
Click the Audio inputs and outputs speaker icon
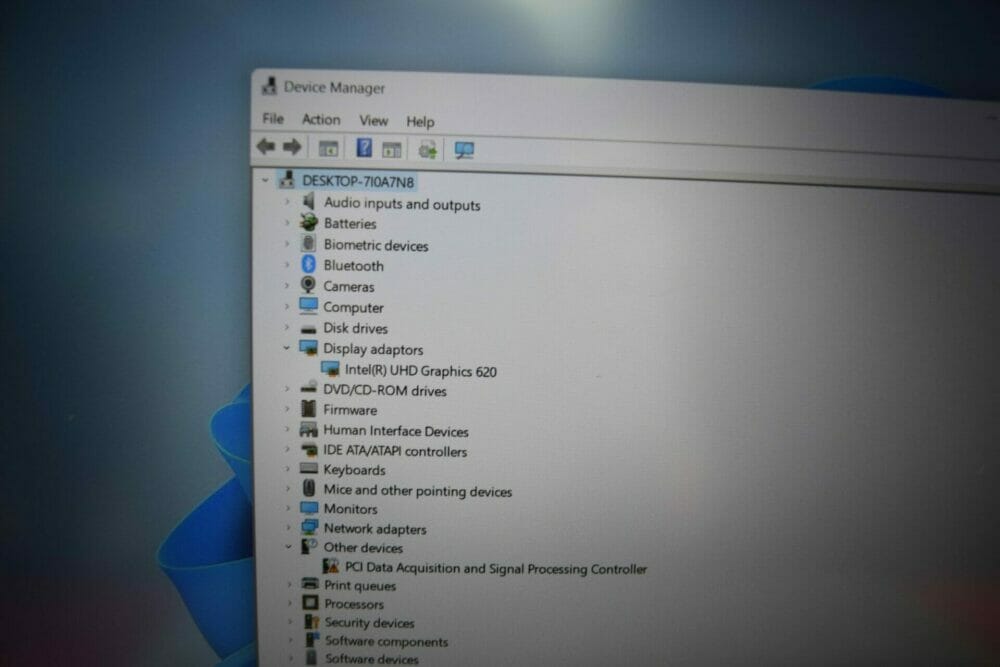(309, 202)
